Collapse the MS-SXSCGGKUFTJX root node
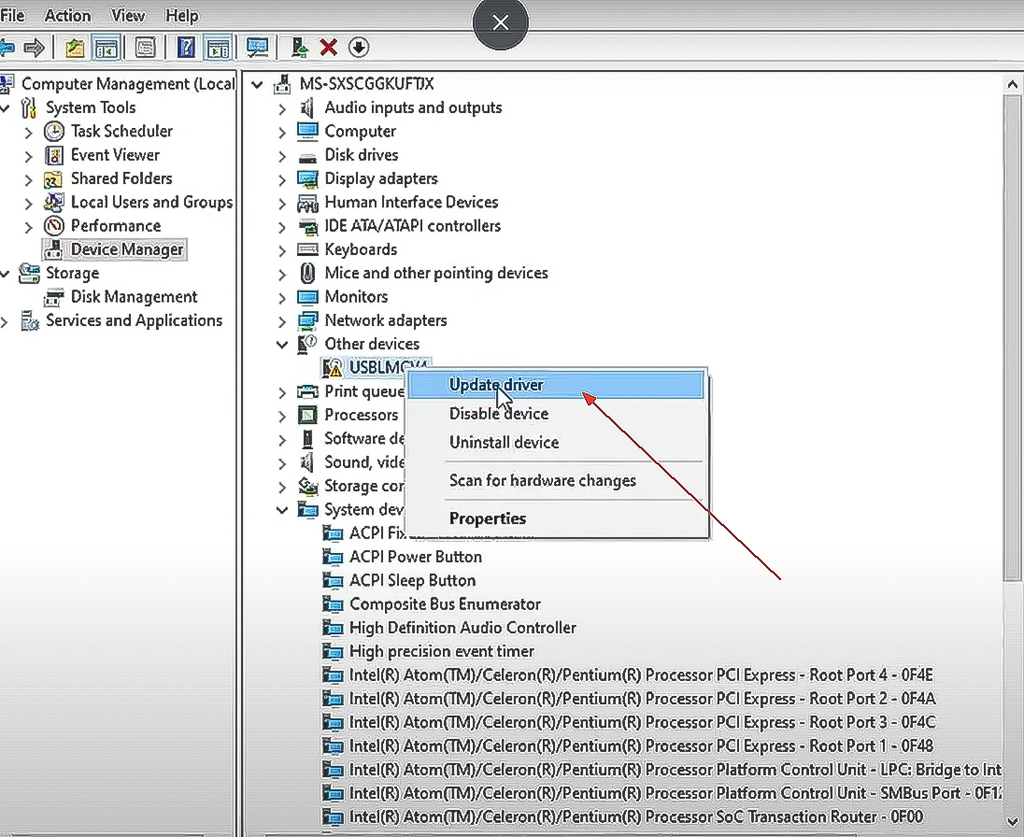The image size is (1024, 837). pyautogui.click(x=257, y=85)
